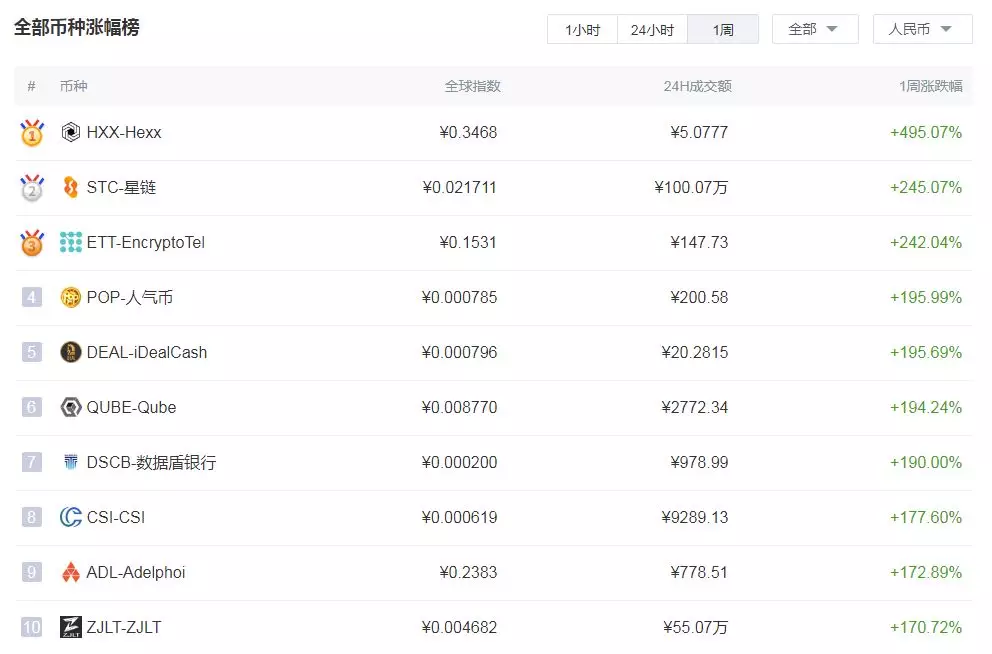992x654 pixels.
Task: Expand the 全部 filter dropdown
Action: point(815,29)
